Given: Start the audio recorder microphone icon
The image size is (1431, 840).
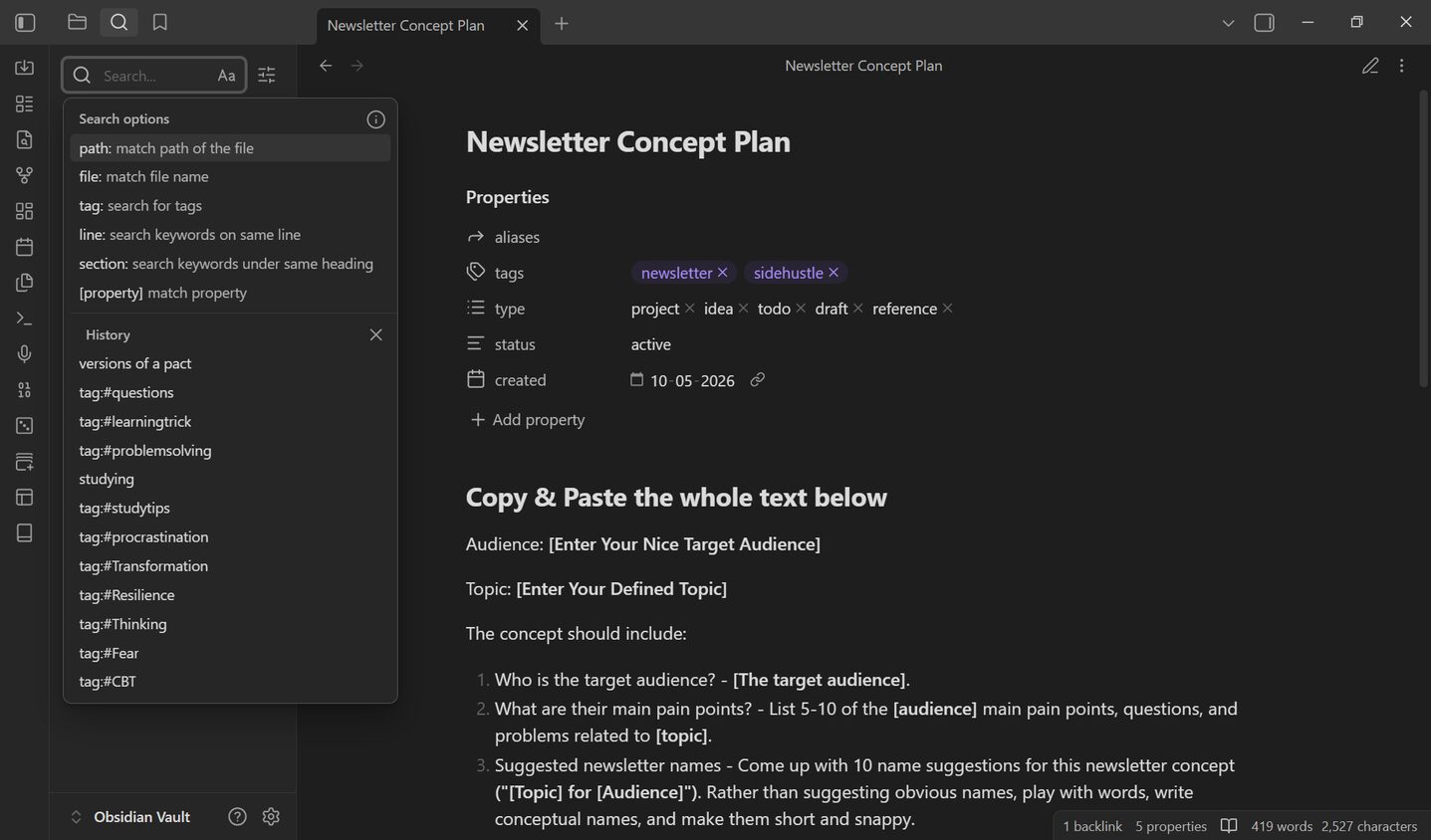Looking at the screenshot, I should (25, 354).
